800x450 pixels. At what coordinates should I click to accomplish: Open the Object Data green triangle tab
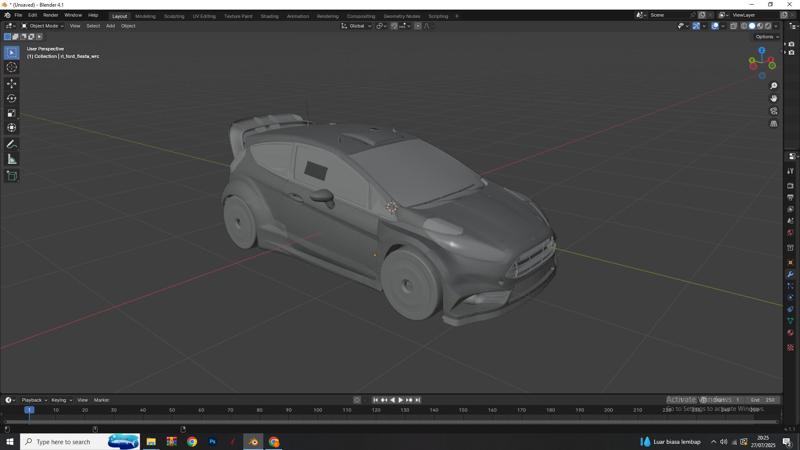point(790,320)
